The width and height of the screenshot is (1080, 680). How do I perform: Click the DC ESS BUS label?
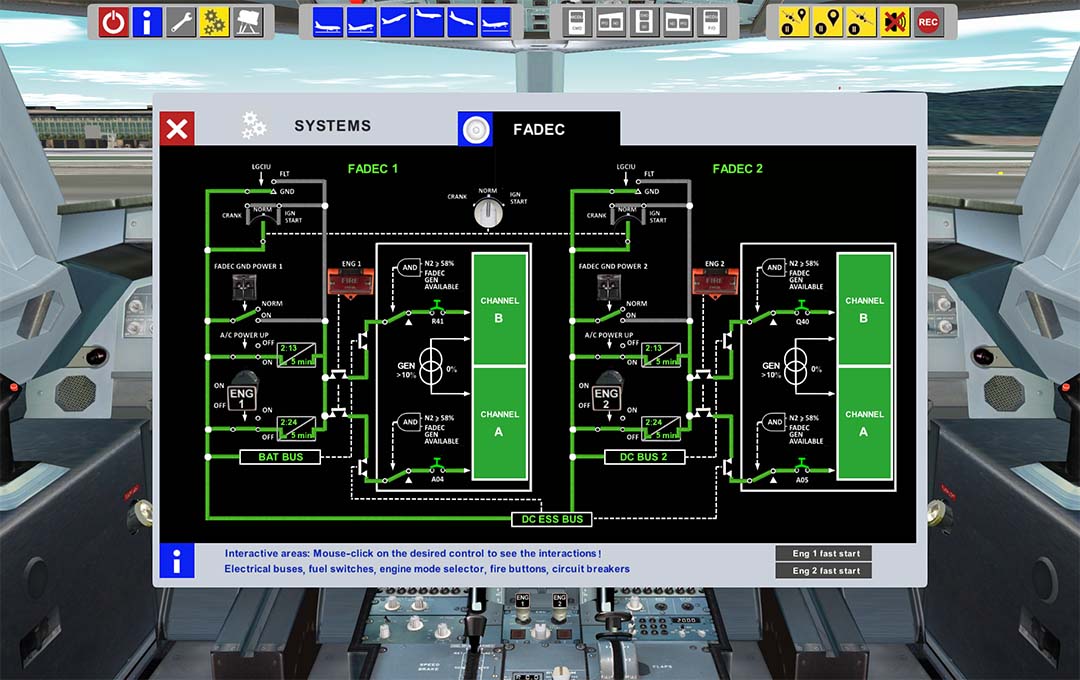(551, 519)
